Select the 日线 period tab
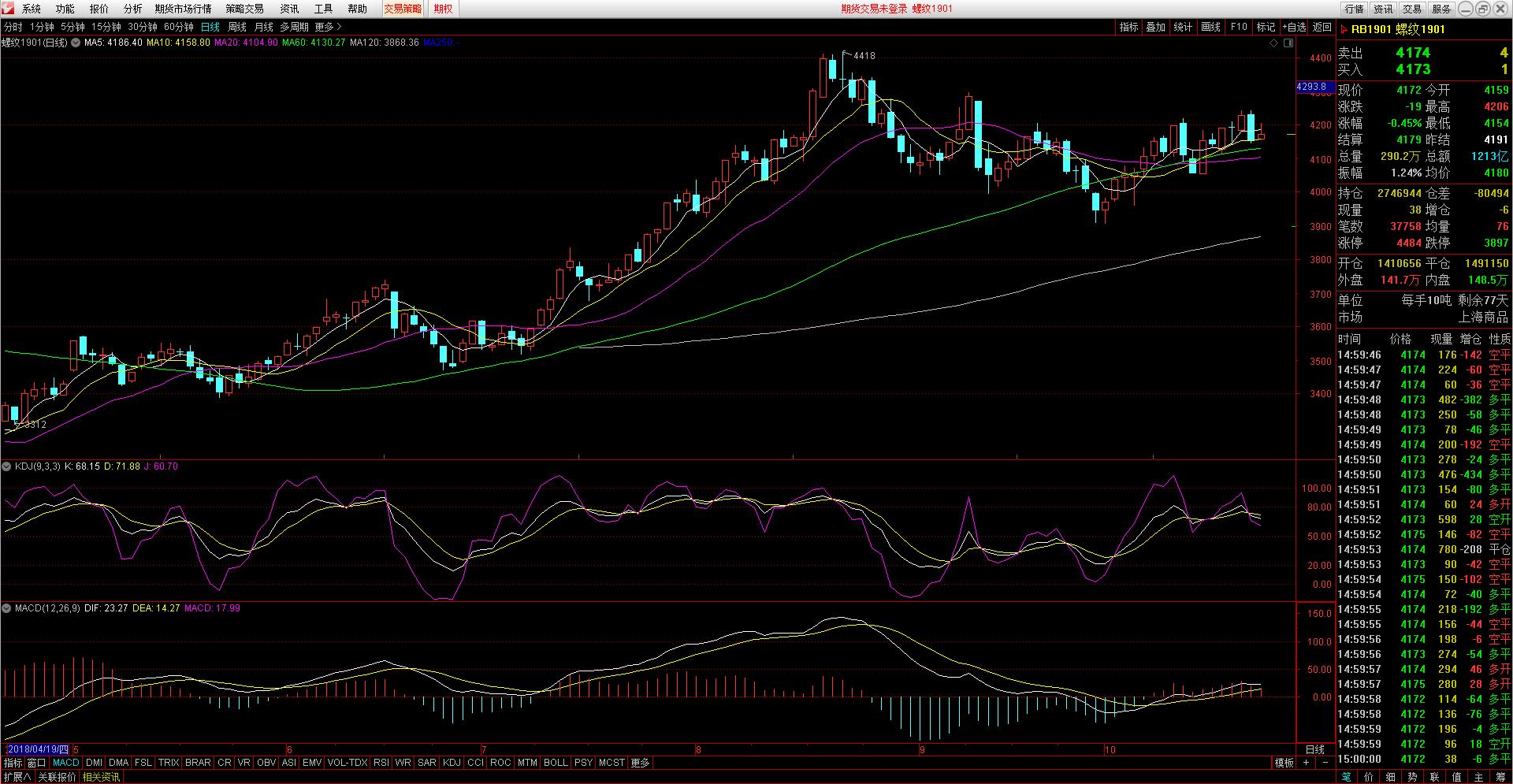The image size is (1513, 784). point(210,27)
